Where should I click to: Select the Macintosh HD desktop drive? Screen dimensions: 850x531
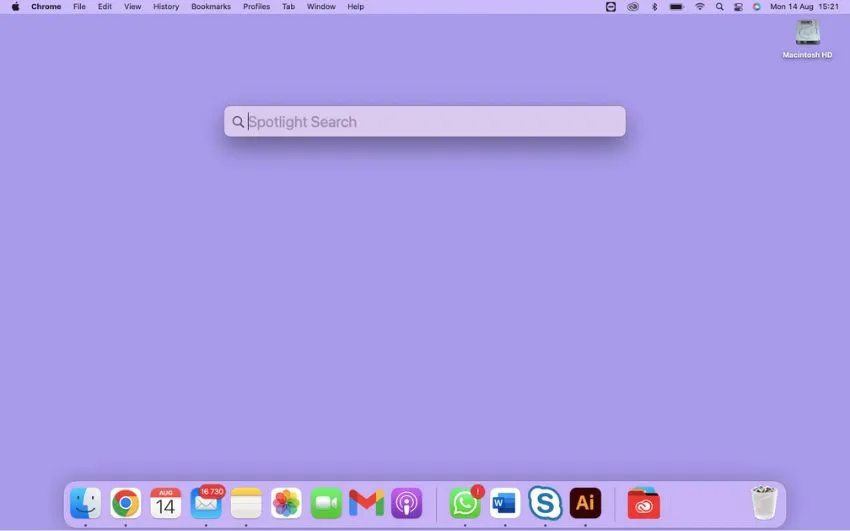(x=807, y=39)
